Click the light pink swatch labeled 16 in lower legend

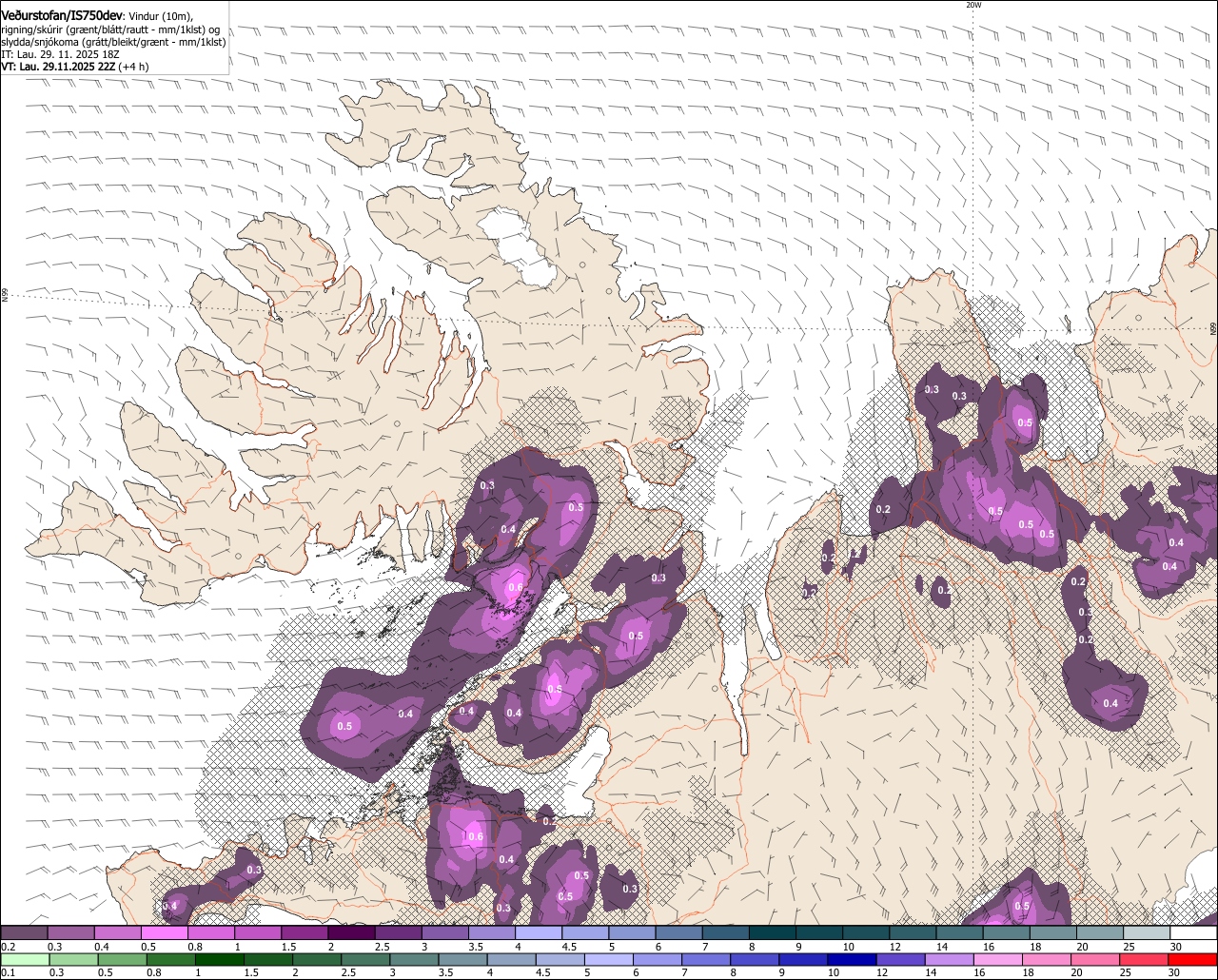click(999, 958)
